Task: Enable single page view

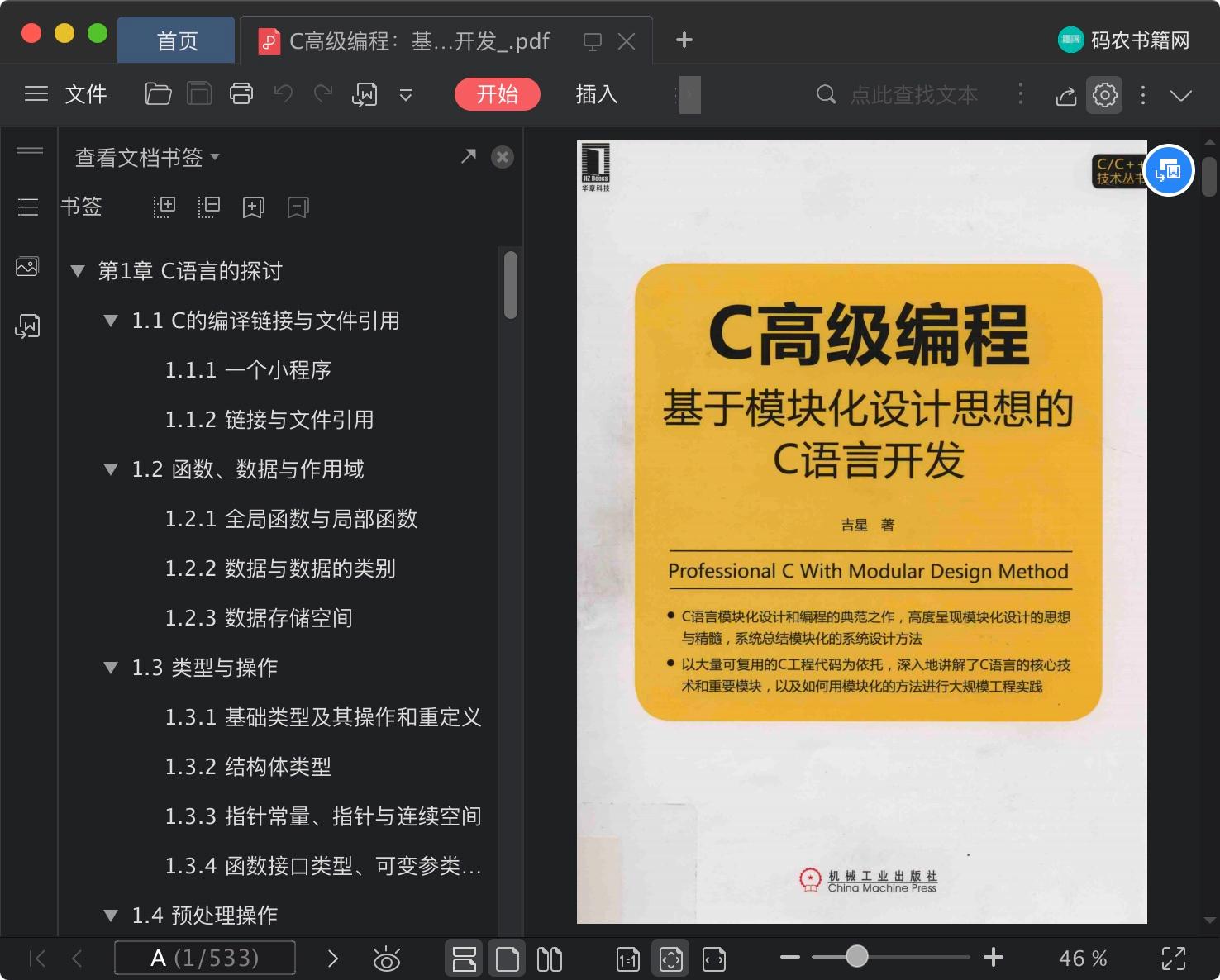Action: tap(508, 959)
